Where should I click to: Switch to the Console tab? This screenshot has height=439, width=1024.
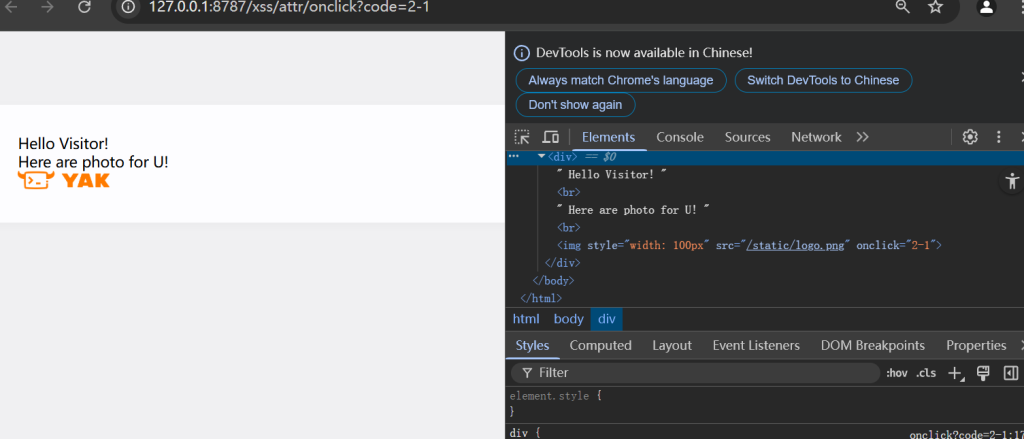coord(680,137)
